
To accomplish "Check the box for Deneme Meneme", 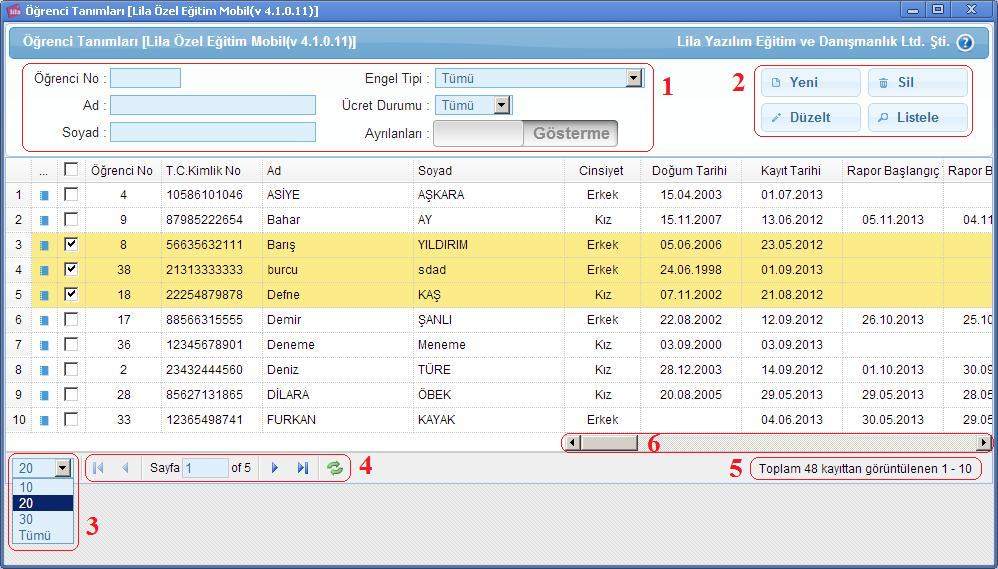I will tap(71, 344).
